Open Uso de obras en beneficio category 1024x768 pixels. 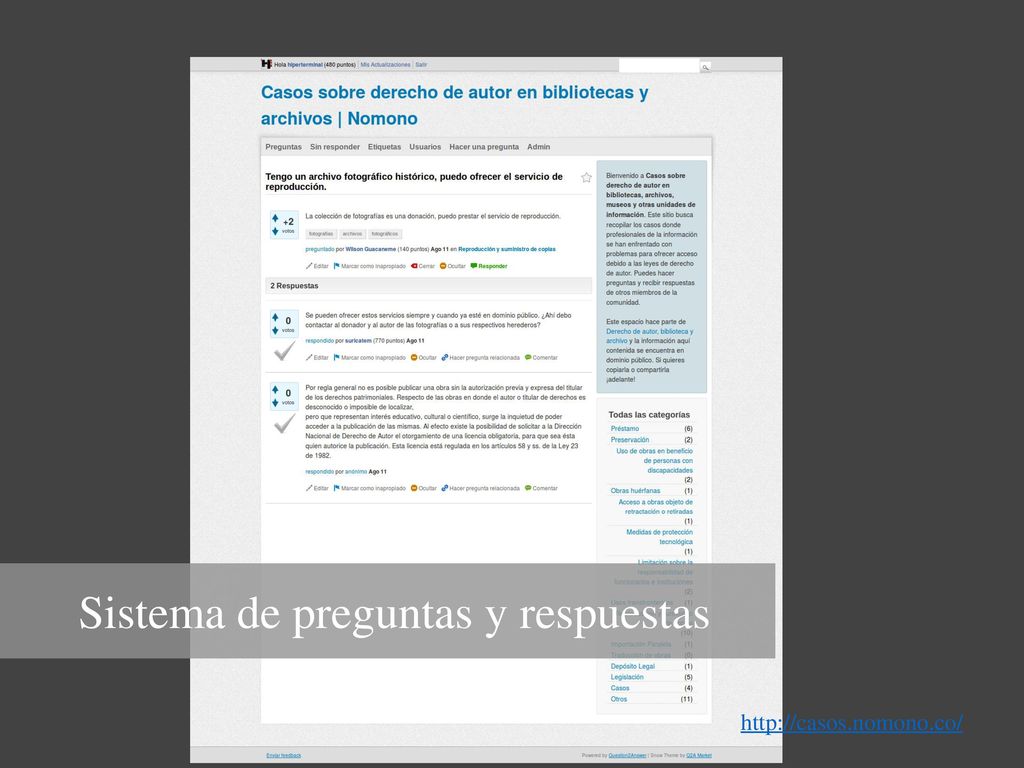tap(654, 460)
